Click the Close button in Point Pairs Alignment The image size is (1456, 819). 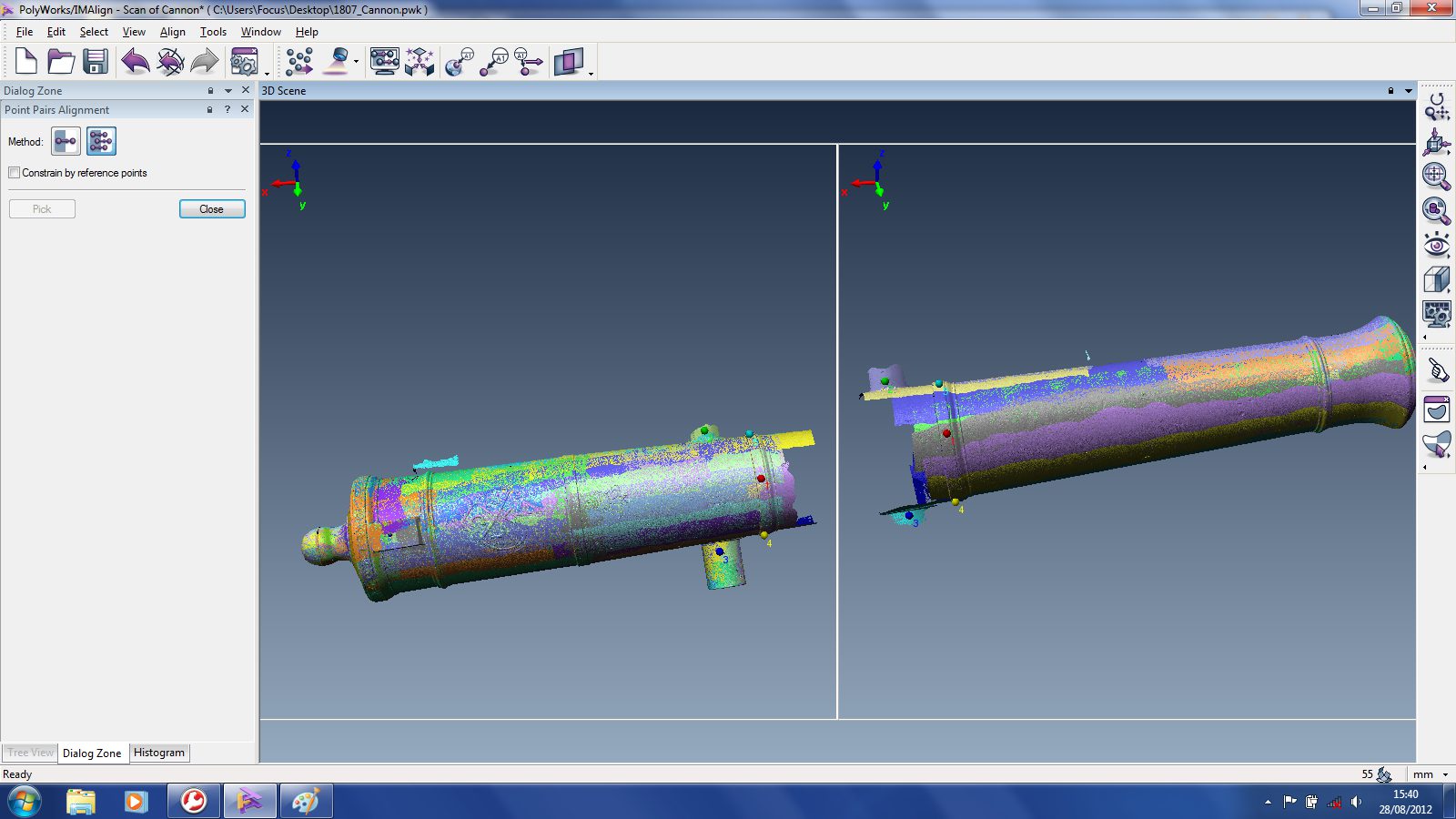(x=212, y=209)
